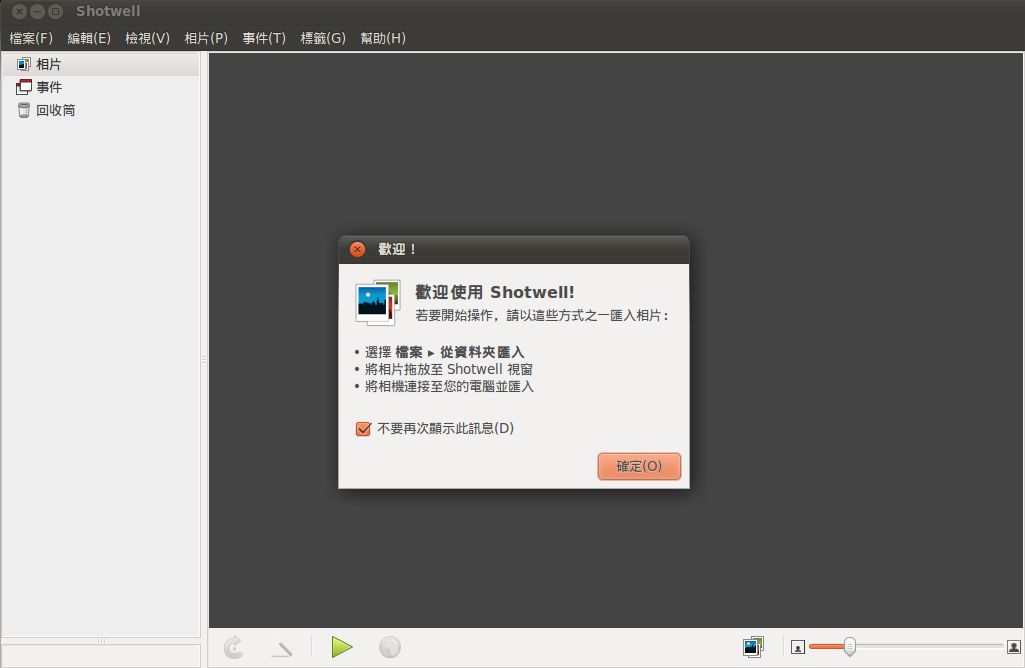
Task: Click the 將相片拖放至 Shotwell 視窗 bullet text
Action: (x=448, y=369)
